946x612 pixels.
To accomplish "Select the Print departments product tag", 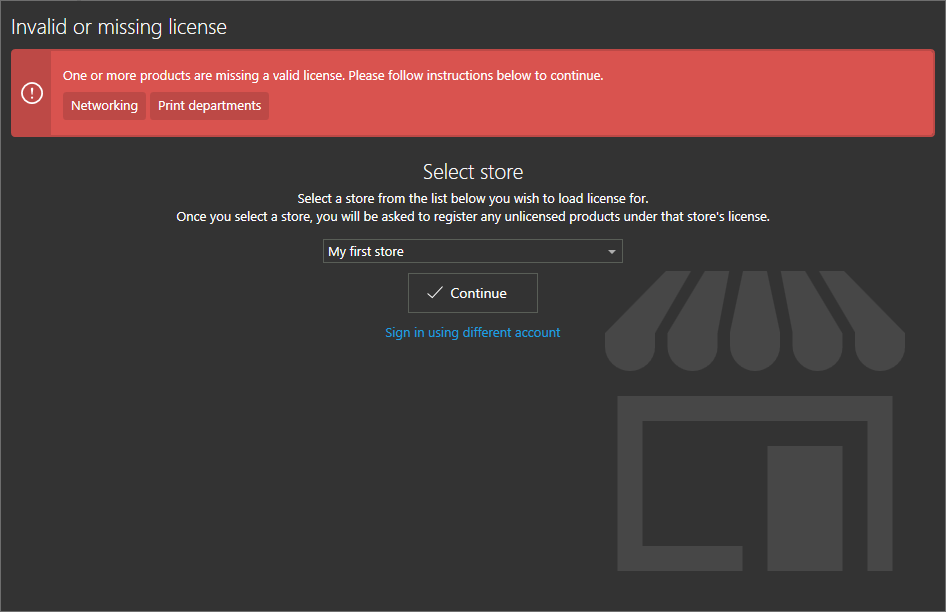I will click(x=209, y=106).
